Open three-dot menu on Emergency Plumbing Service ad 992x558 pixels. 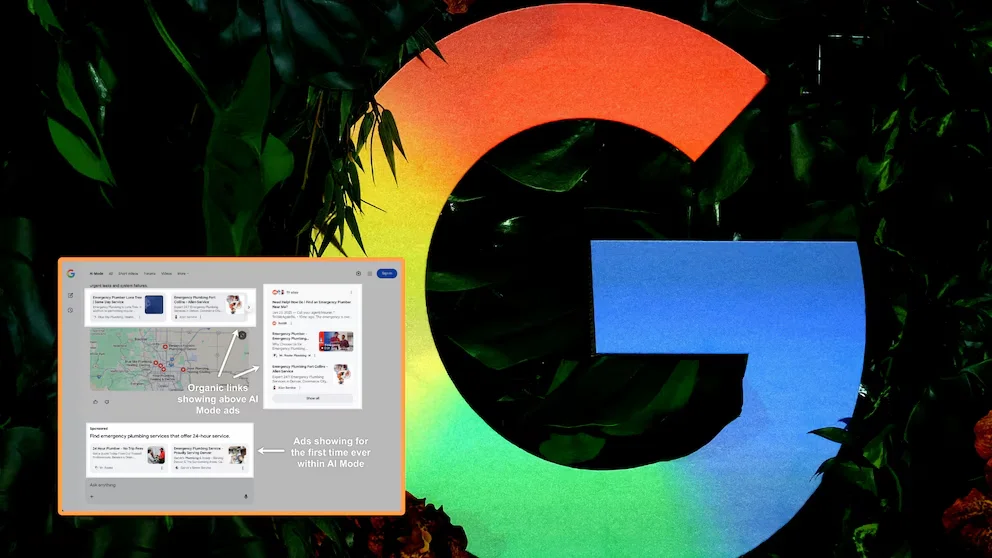click(x=243, y=468)
